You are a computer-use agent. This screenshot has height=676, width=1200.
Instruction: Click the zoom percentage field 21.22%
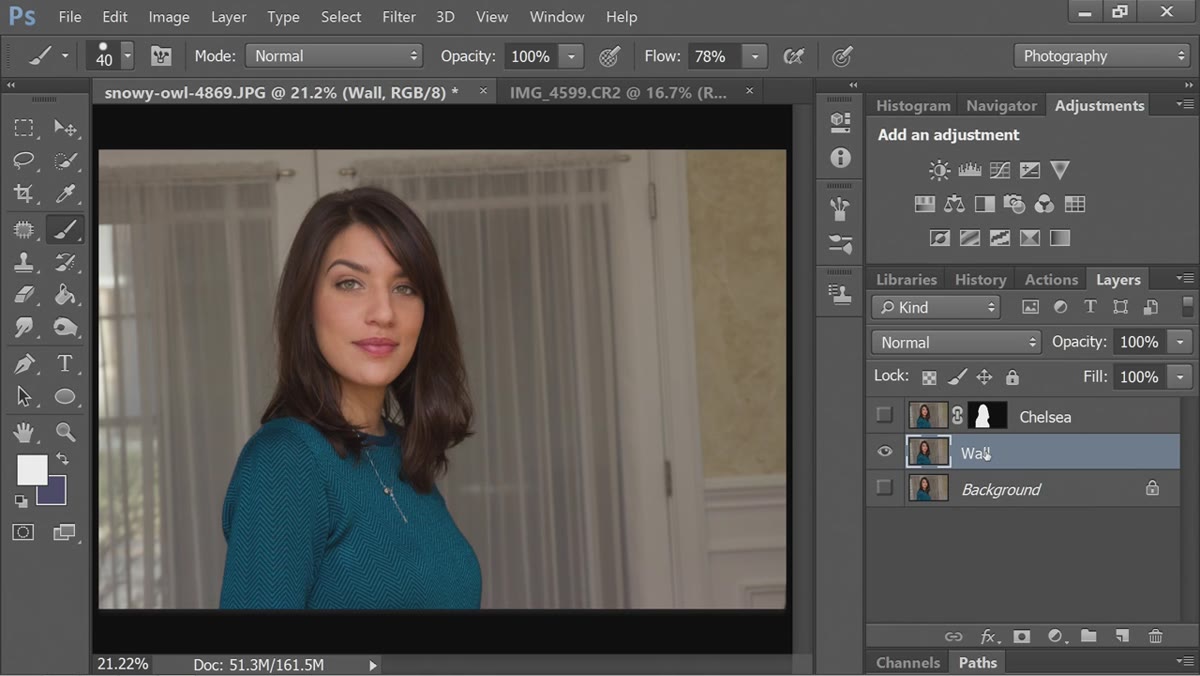pos(123,664)
